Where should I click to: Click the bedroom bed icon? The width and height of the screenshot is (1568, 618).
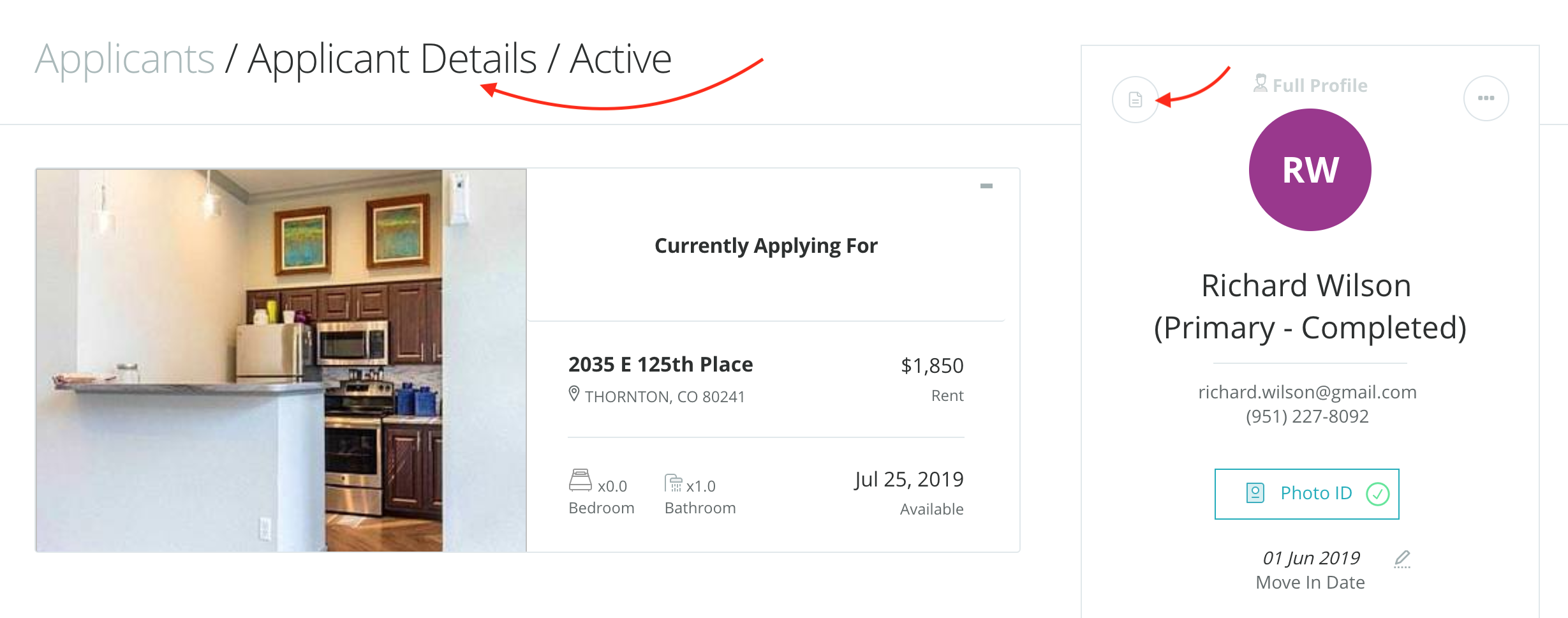(x=580, y=481)
